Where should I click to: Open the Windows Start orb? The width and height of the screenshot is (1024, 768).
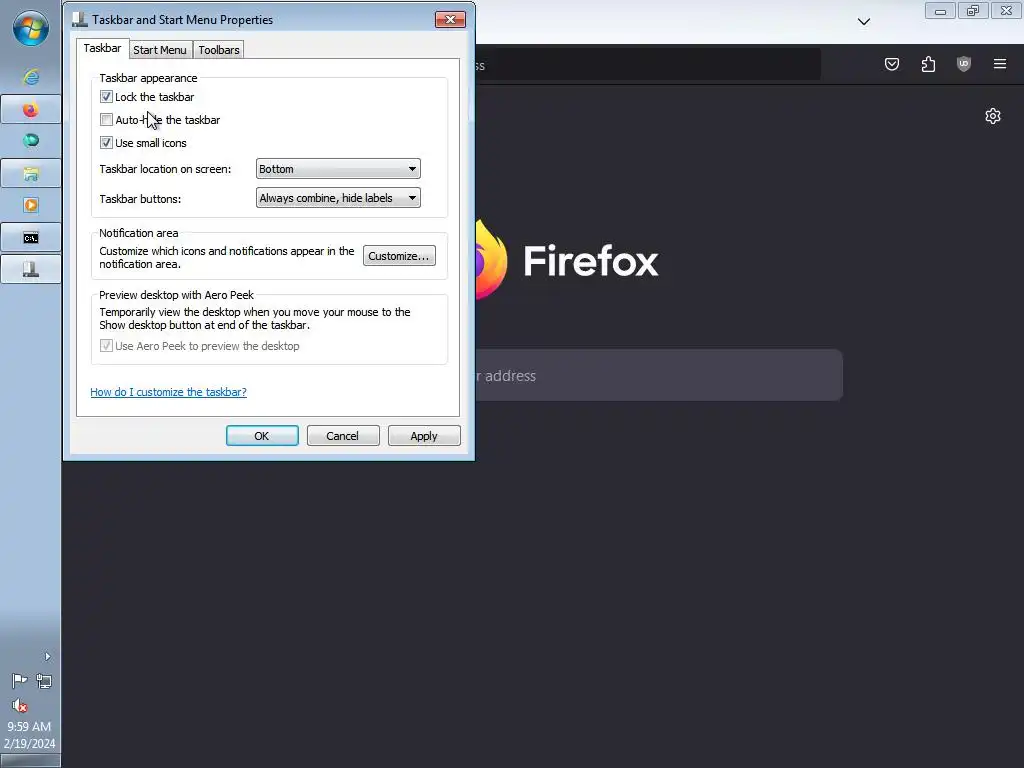click(31, 28)
